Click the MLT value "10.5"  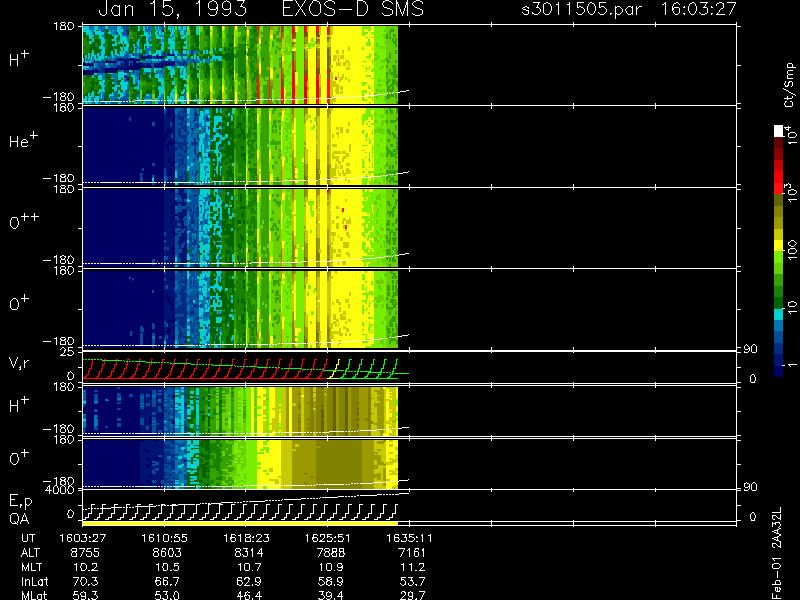pyautogui.click(x=168, y=567)
